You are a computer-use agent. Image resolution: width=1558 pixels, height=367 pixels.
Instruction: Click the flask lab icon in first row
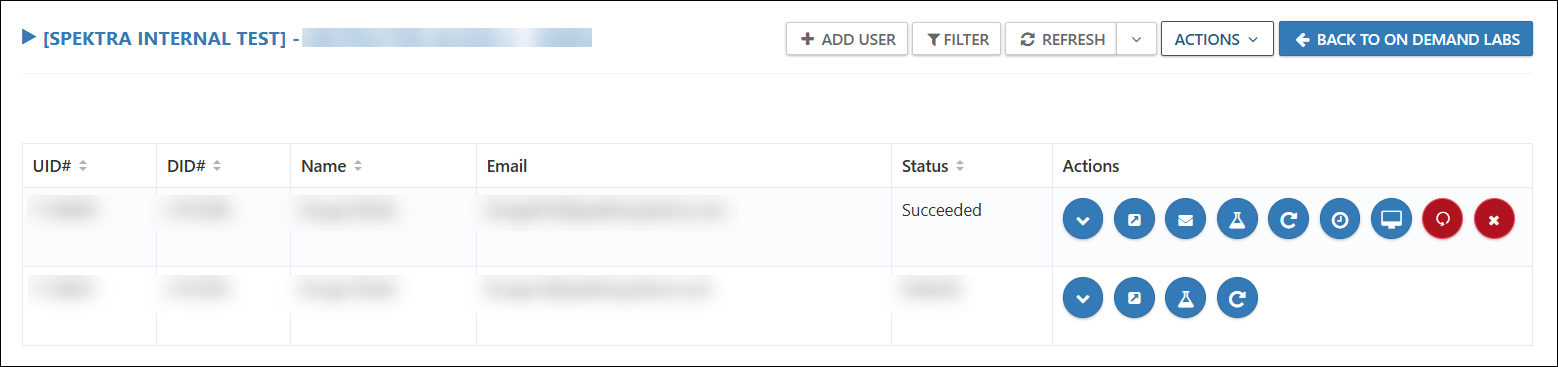pos(1237,220)
